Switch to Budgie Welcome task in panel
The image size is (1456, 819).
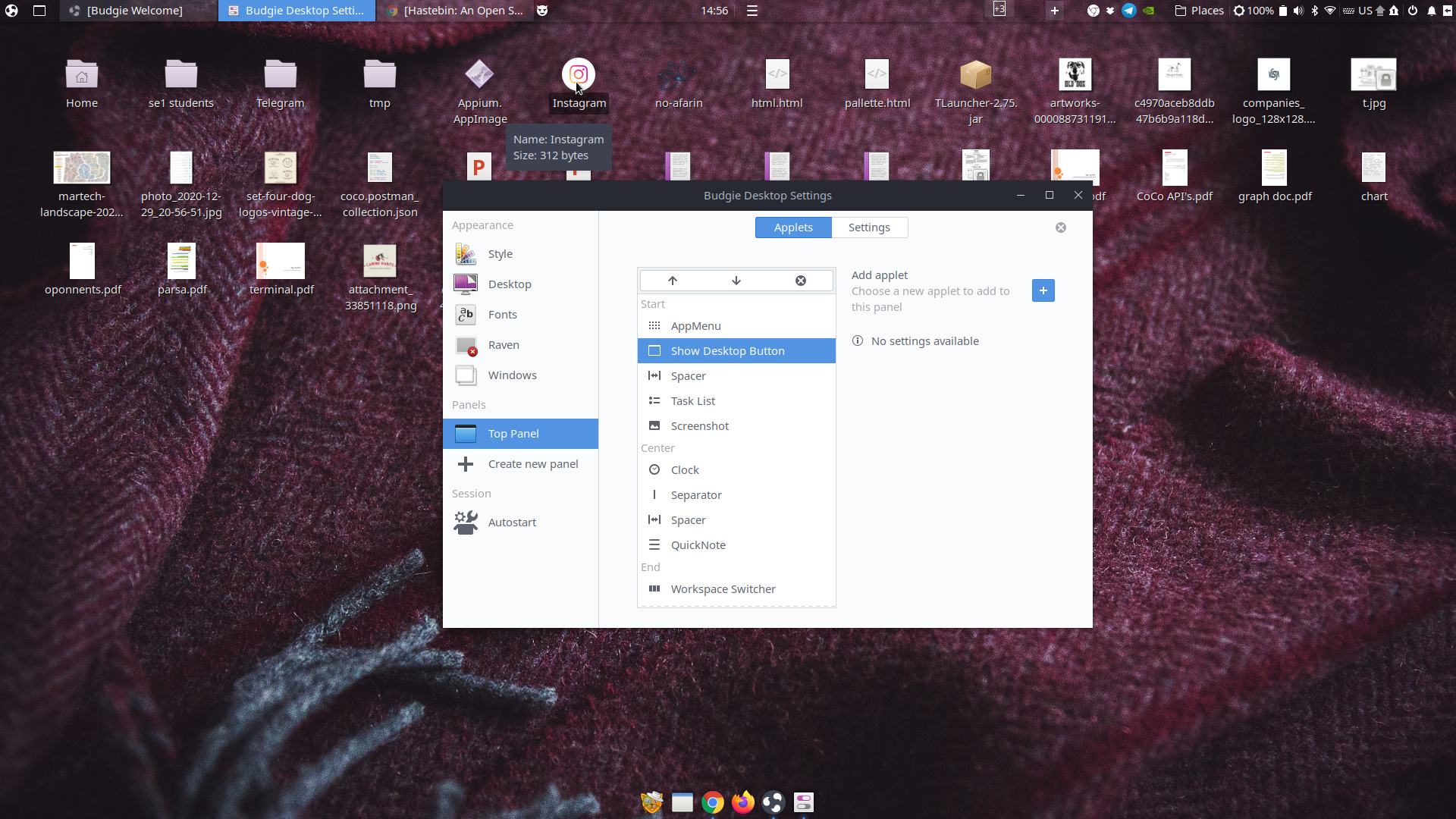pos(136,11)
